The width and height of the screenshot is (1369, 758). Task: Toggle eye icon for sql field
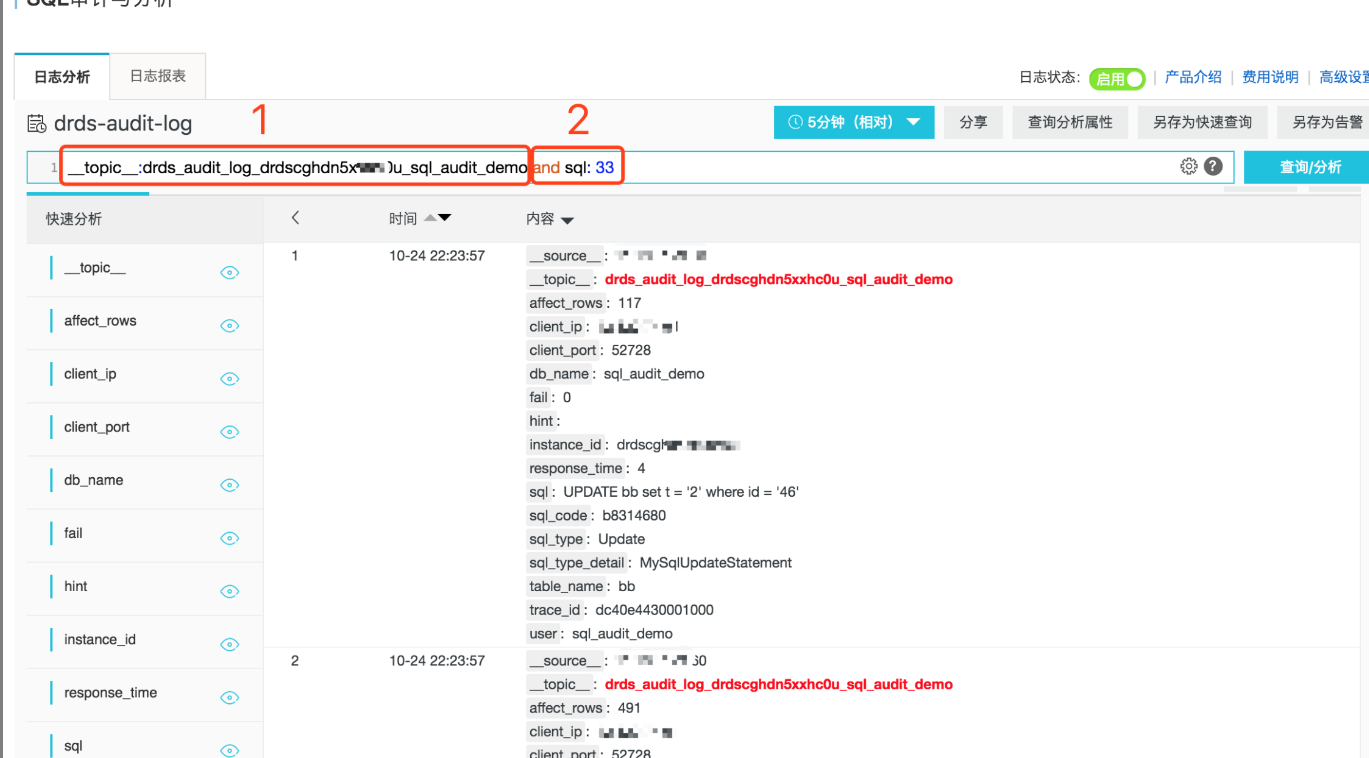230,750
